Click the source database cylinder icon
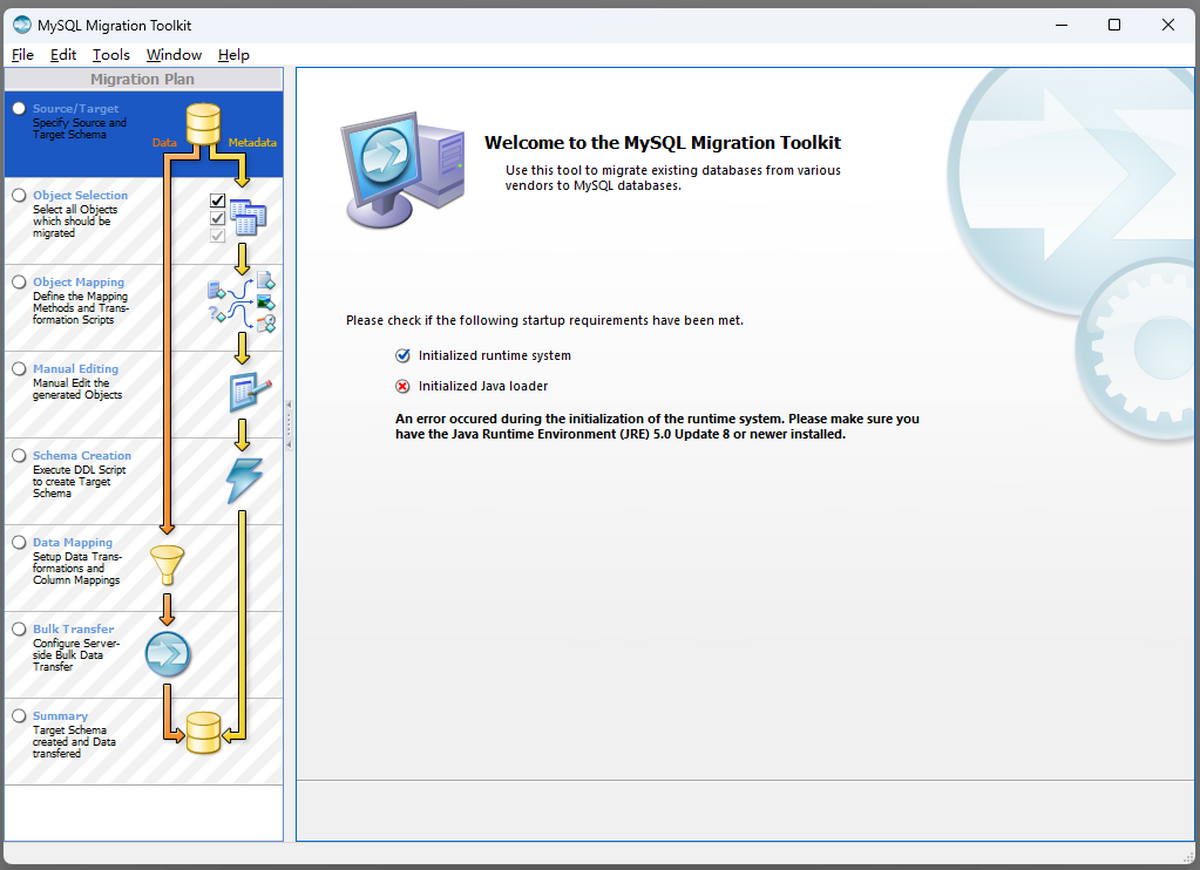This screenshot has width=1200, height=870. (x=202, y=122)
